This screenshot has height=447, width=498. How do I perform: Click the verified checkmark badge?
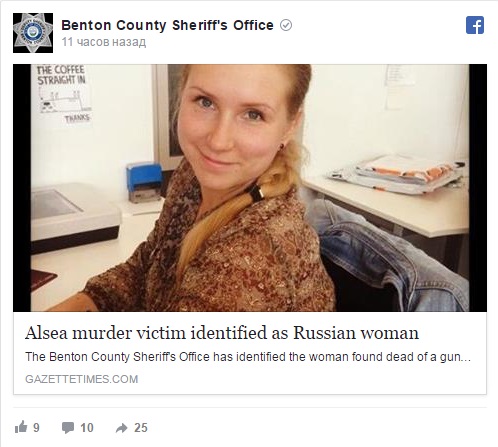(x=286, y=25)
